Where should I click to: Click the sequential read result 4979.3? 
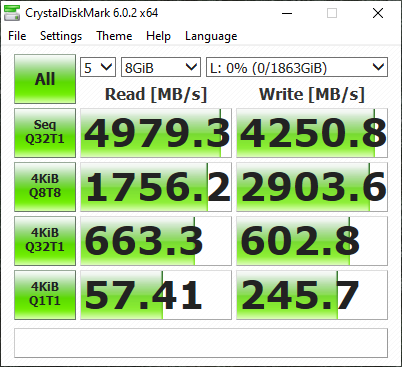(156, 133)
